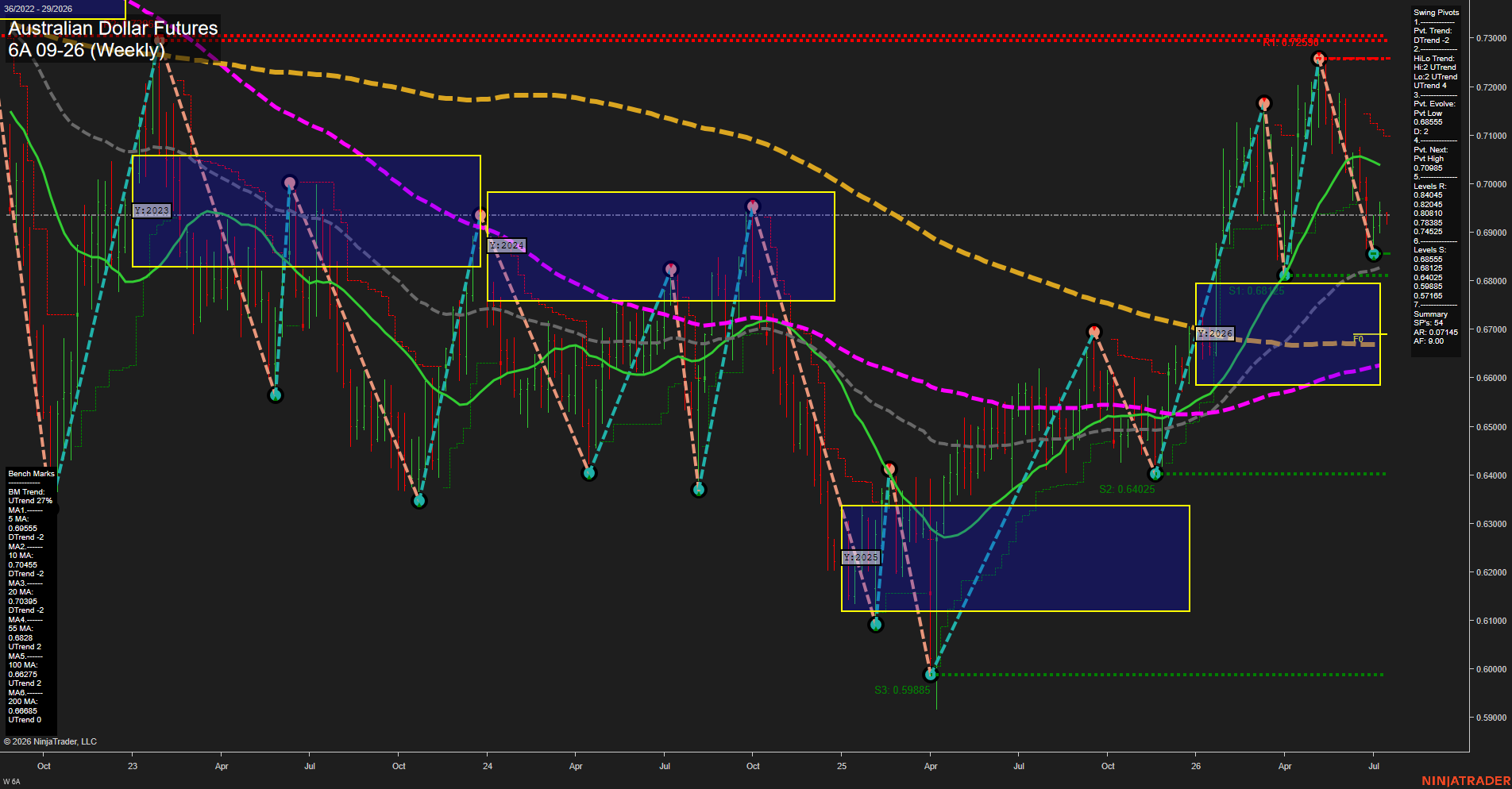This screenshot has width=1512, height=789.
Task: Click the Hi:2 UTrend line in Swing Pivots
Action: [1434, 67]
